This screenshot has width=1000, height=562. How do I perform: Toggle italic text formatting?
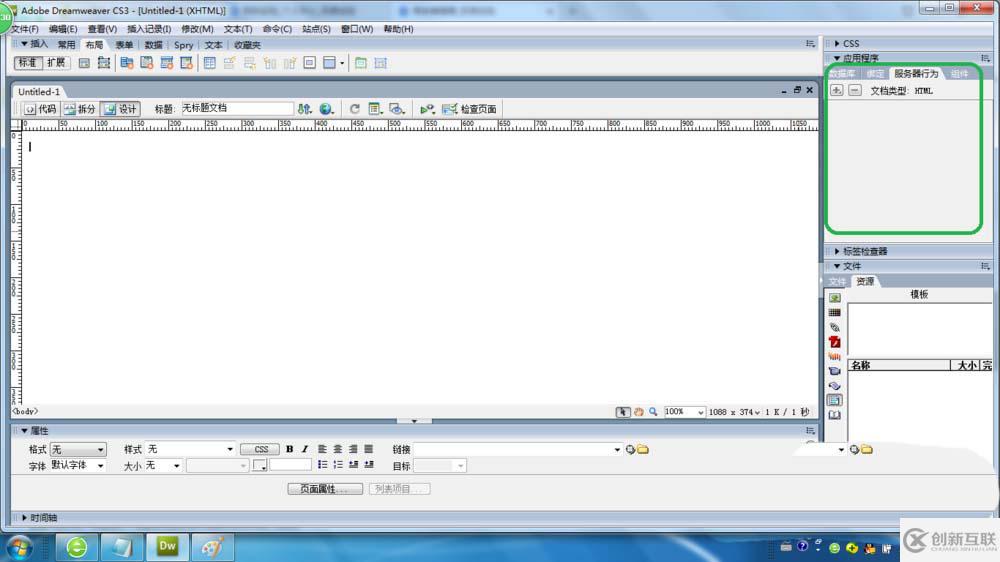pyautogui.click(x=305, y=449)
